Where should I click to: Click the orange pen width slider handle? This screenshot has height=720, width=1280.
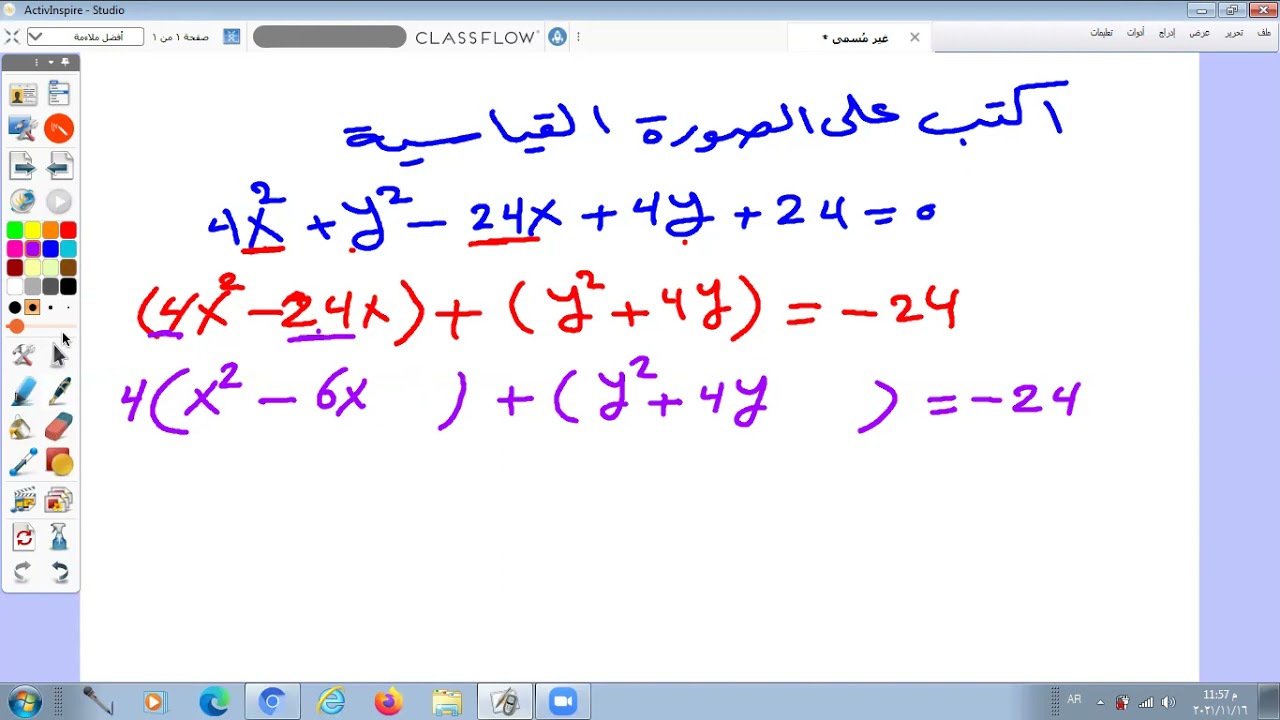click(16, 326)
